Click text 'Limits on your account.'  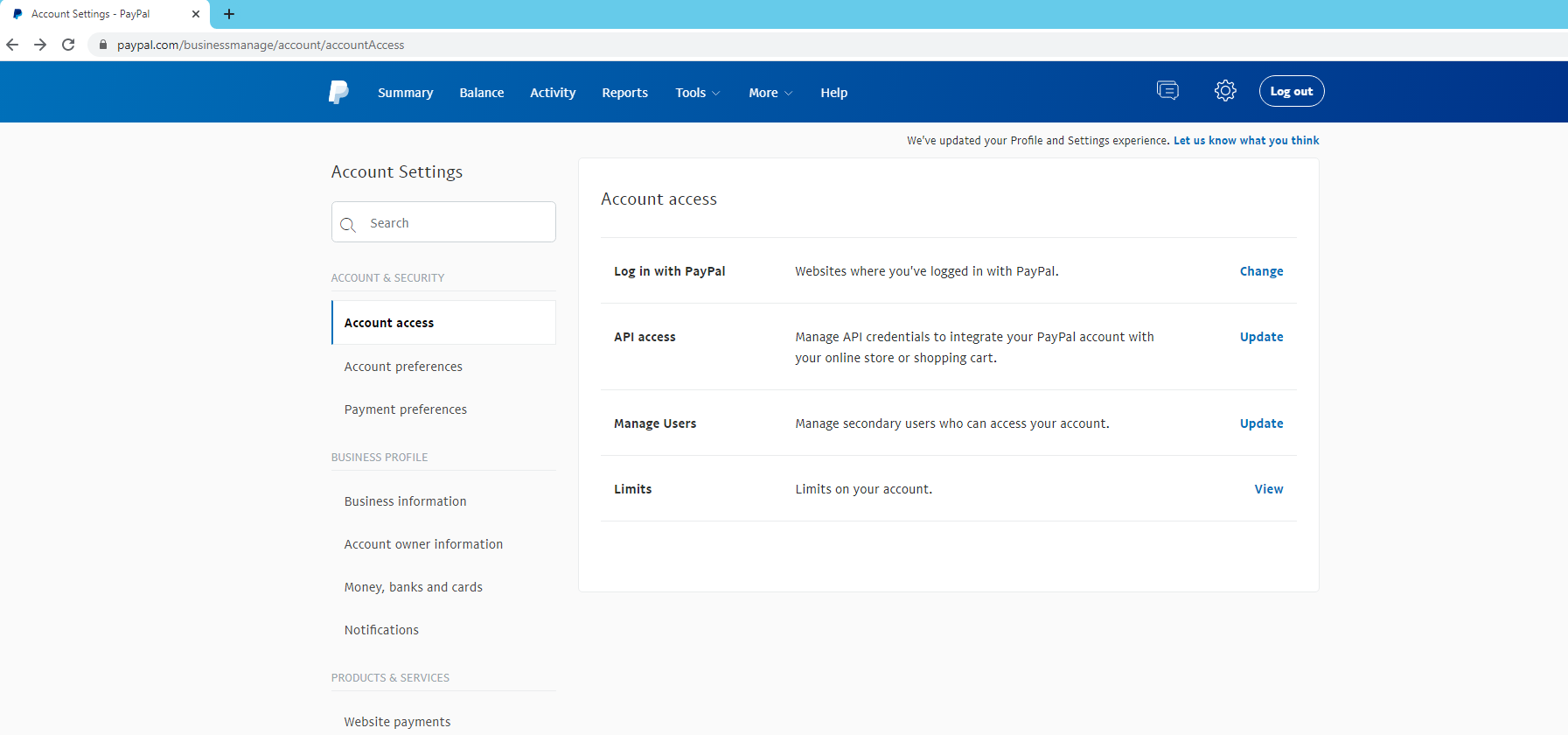point(864,489)
